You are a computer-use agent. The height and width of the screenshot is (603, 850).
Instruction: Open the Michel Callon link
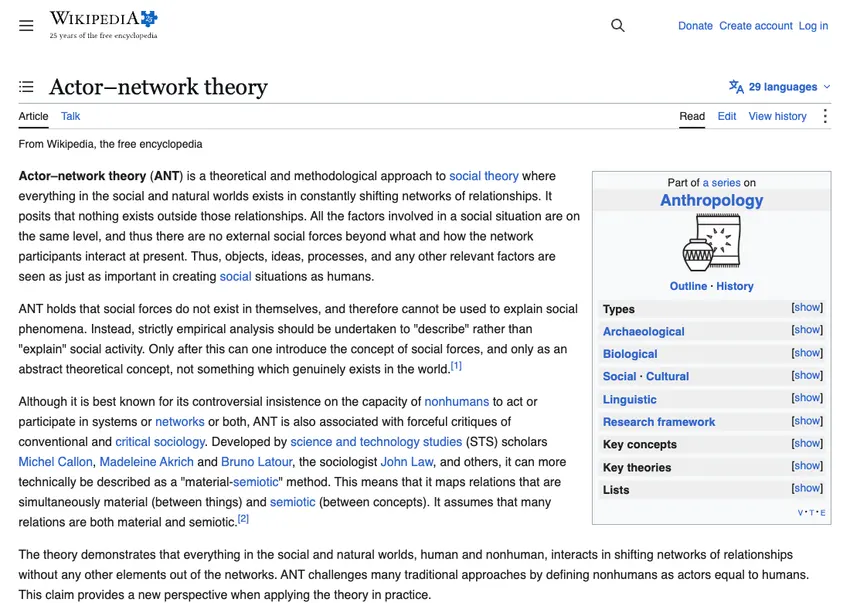point(55,462)
